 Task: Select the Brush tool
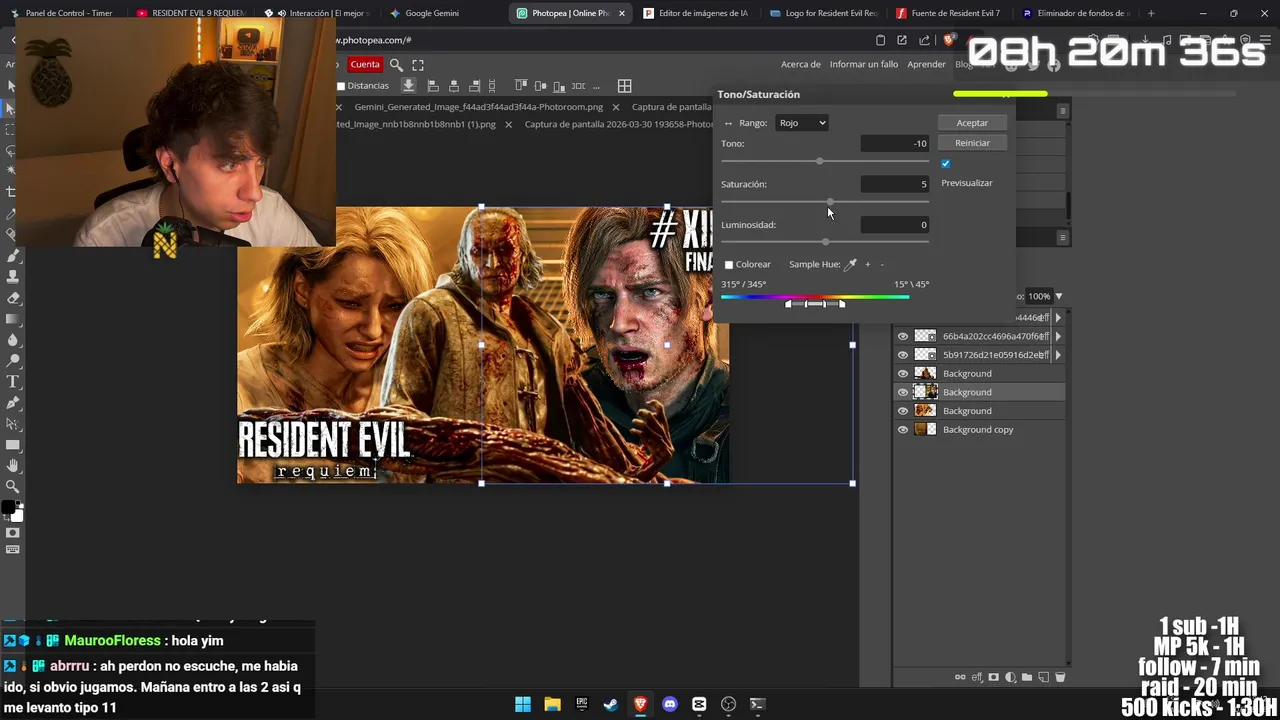(13, 256)
